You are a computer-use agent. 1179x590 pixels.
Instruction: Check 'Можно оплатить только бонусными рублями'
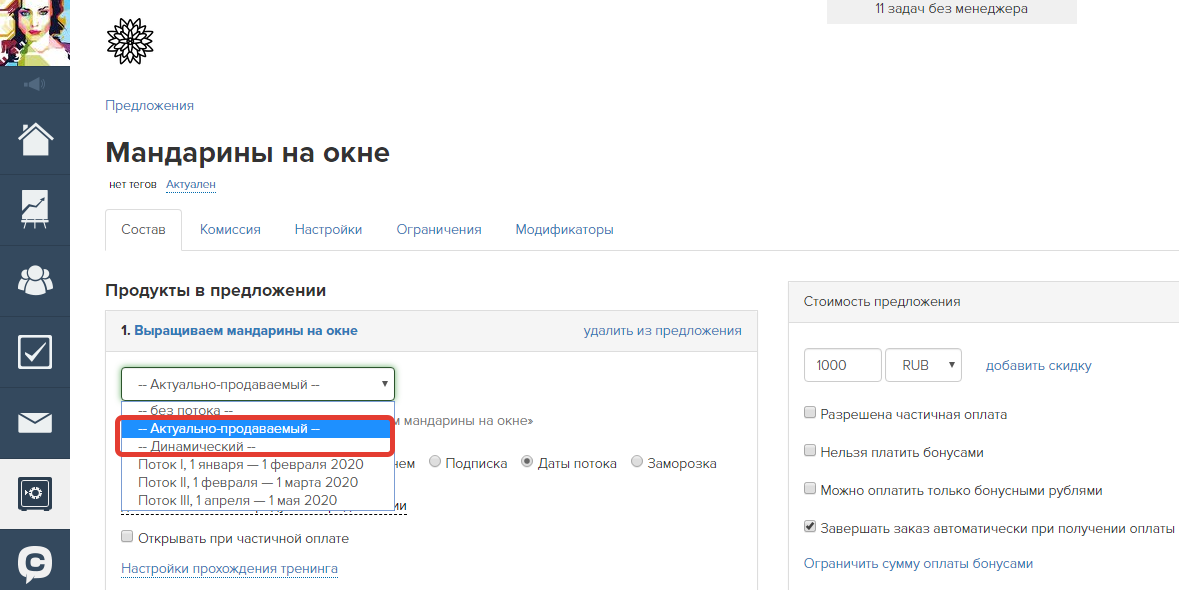tap(810, 489)
